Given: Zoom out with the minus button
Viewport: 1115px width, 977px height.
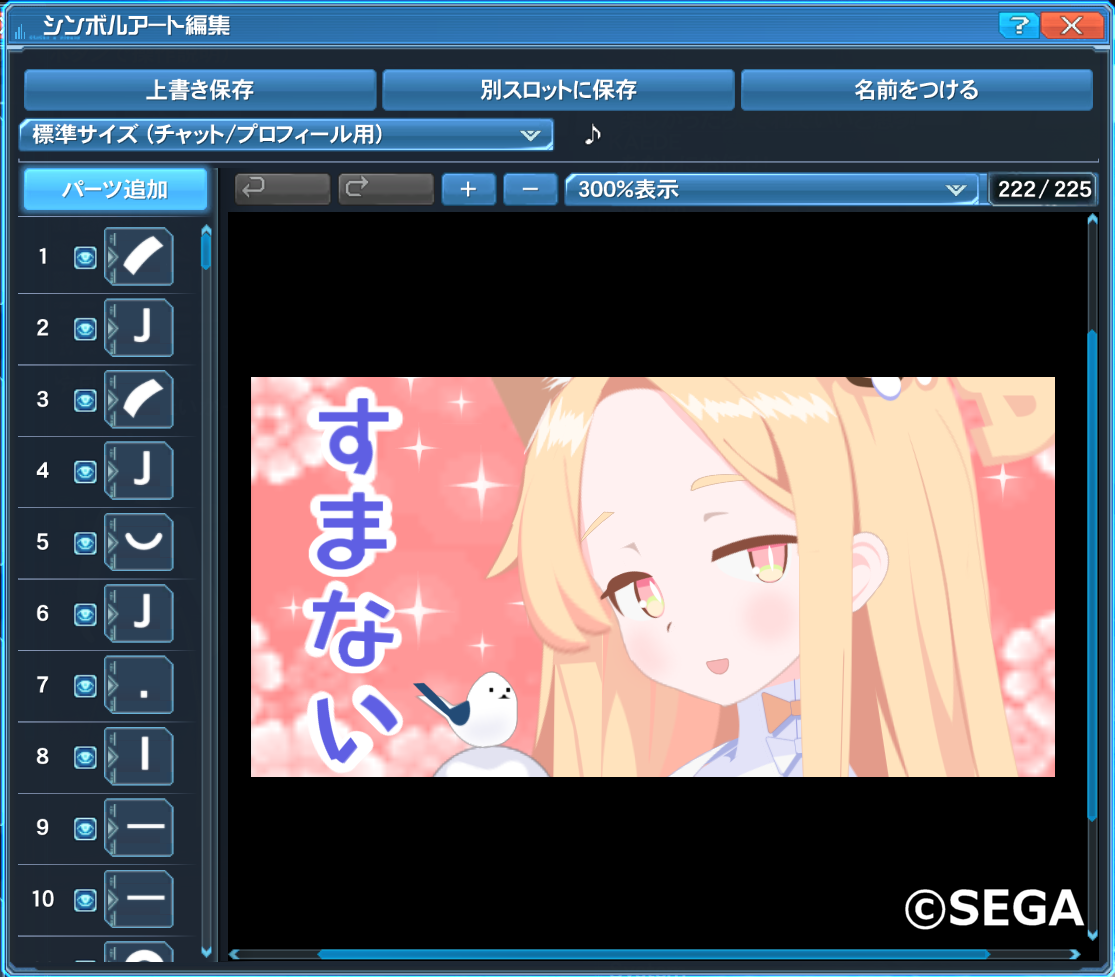Looking at the screenshot, I should (x=530, y=189).
